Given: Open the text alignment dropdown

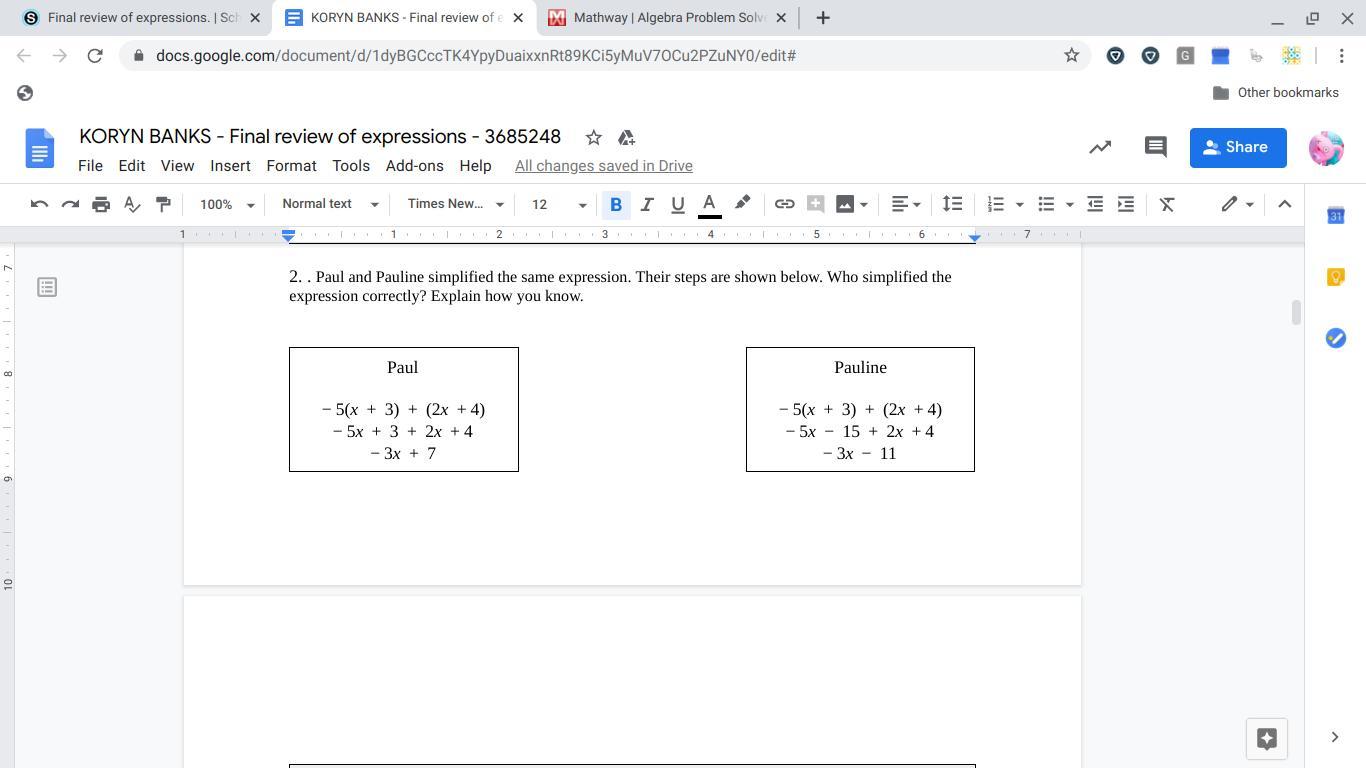Looking at the screenshot, I should point(905,204).
